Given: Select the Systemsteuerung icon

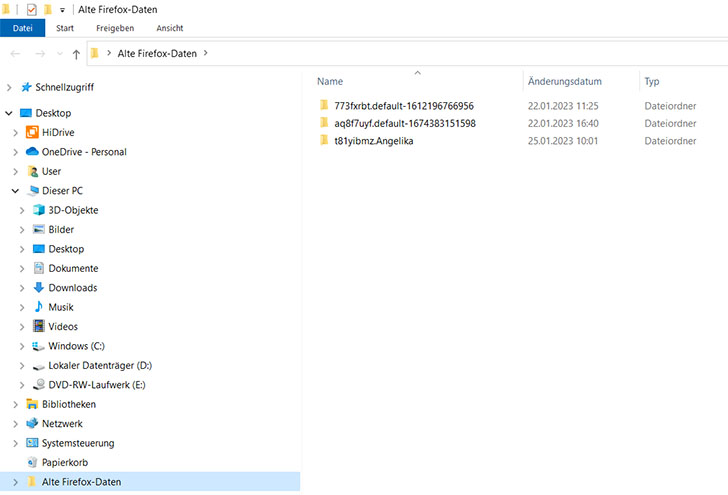Looking at the screenshot, I should click(x=32, y=443).
